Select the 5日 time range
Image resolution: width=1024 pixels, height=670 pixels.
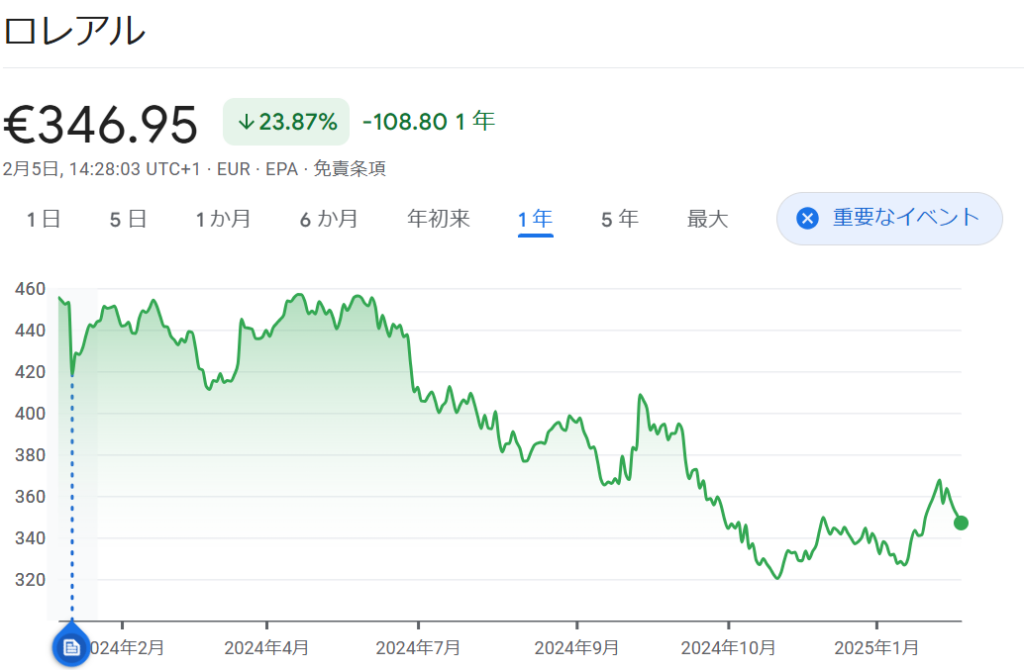[128, 219]
